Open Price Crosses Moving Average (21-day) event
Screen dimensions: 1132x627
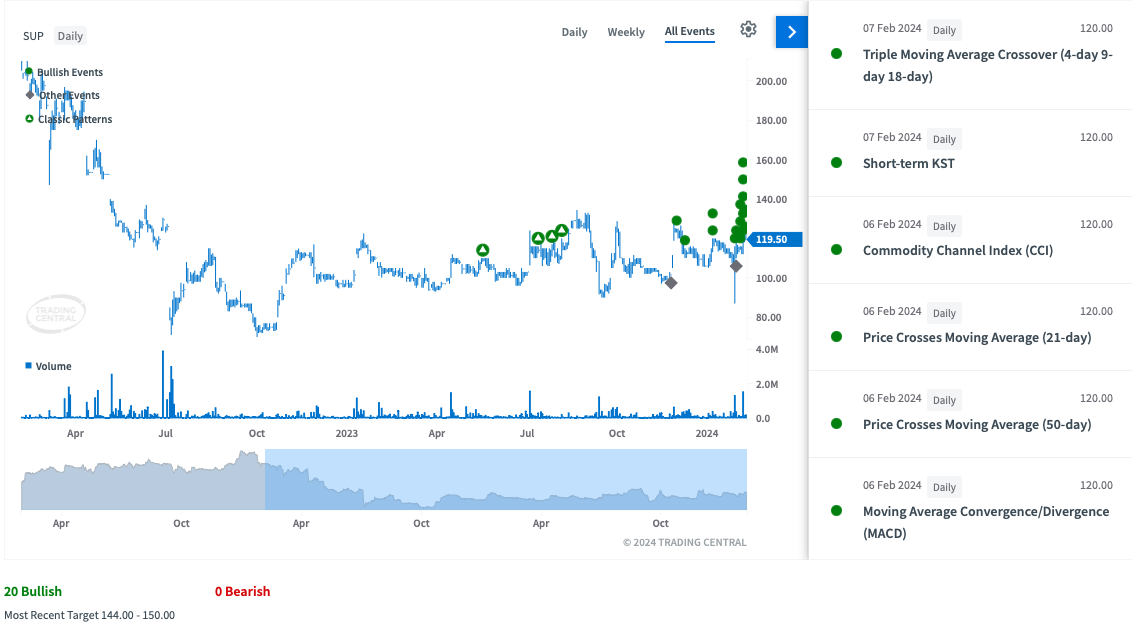tap(977, 337)
